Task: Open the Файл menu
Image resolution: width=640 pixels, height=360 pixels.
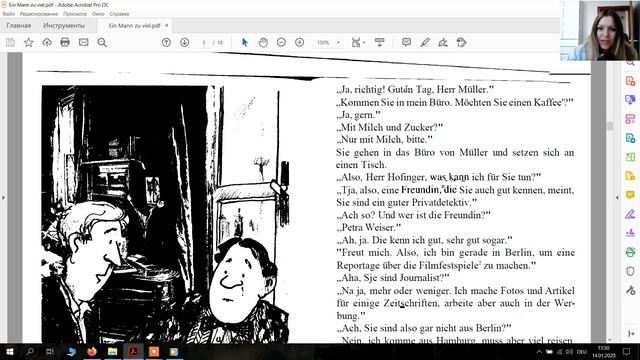Action: pyautogui.click(x=9, y=14)
